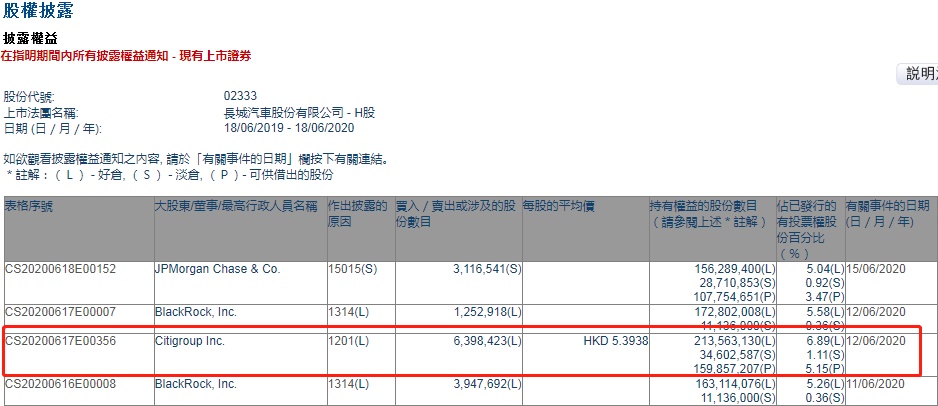Image resolution: width=938 pixels, height=406 pixels.
Task: Click disclosure reason code 1201(L)
Action: click(x=350, y=341)
